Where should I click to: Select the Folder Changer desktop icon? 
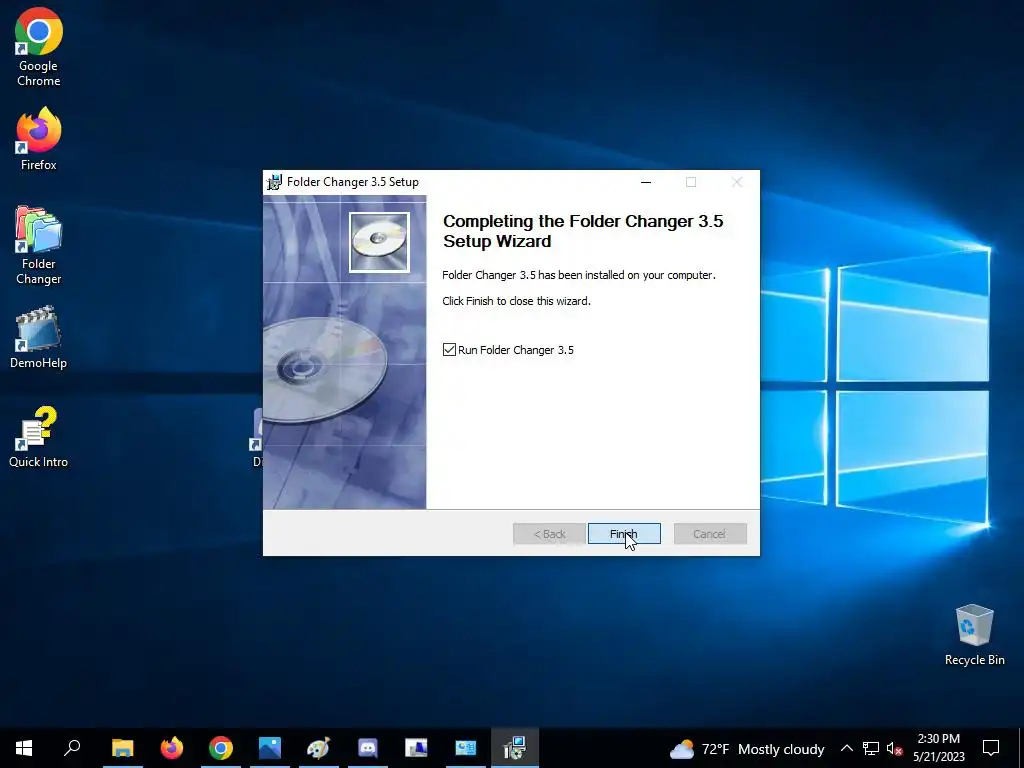pos(39,246)
